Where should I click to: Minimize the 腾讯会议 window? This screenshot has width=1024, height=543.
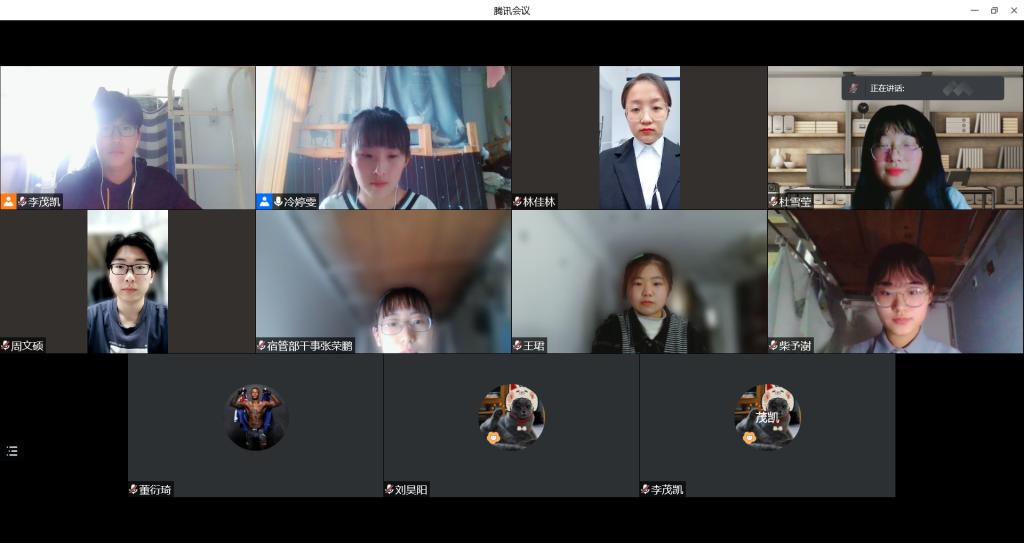[x=974, y=10]
